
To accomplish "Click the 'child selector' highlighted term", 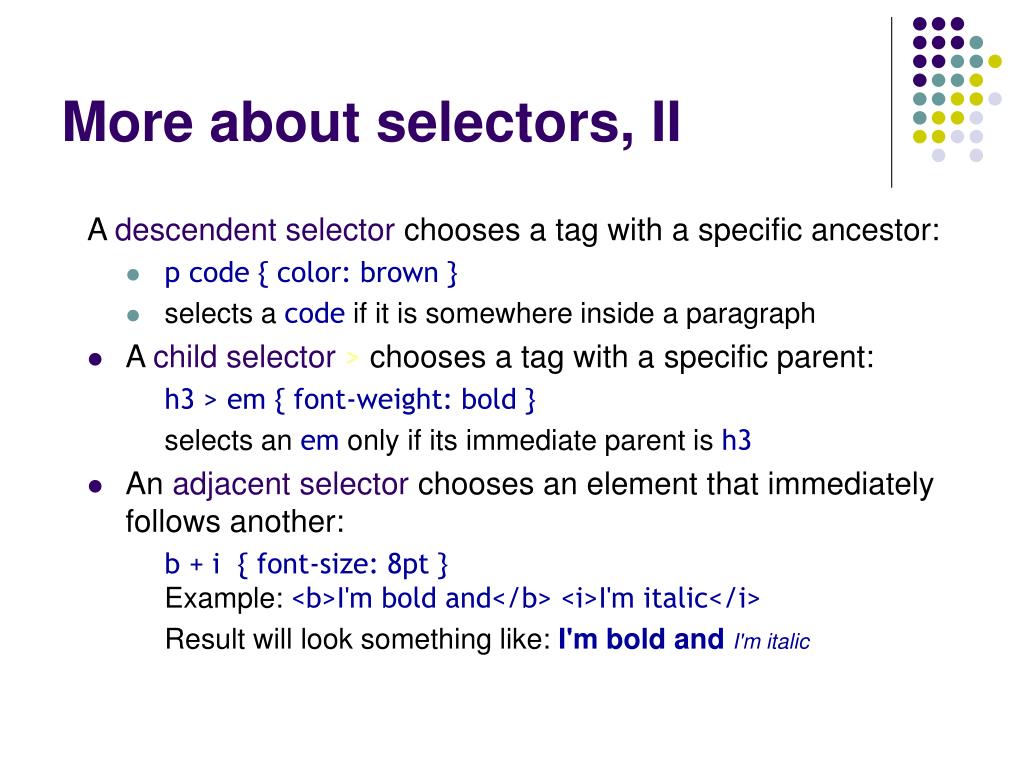I will click(x=244, y=357).
